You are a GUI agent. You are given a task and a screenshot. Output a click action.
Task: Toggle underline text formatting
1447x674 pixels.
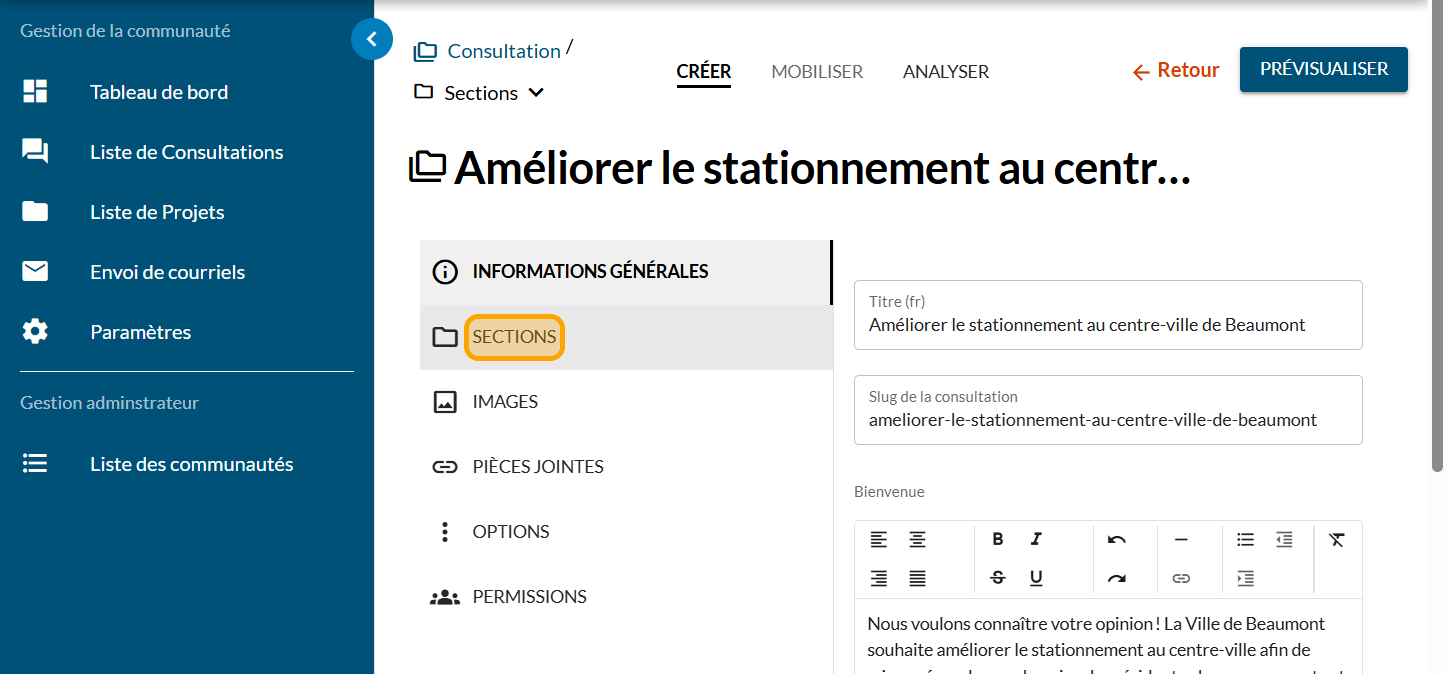pos(1036,578)
